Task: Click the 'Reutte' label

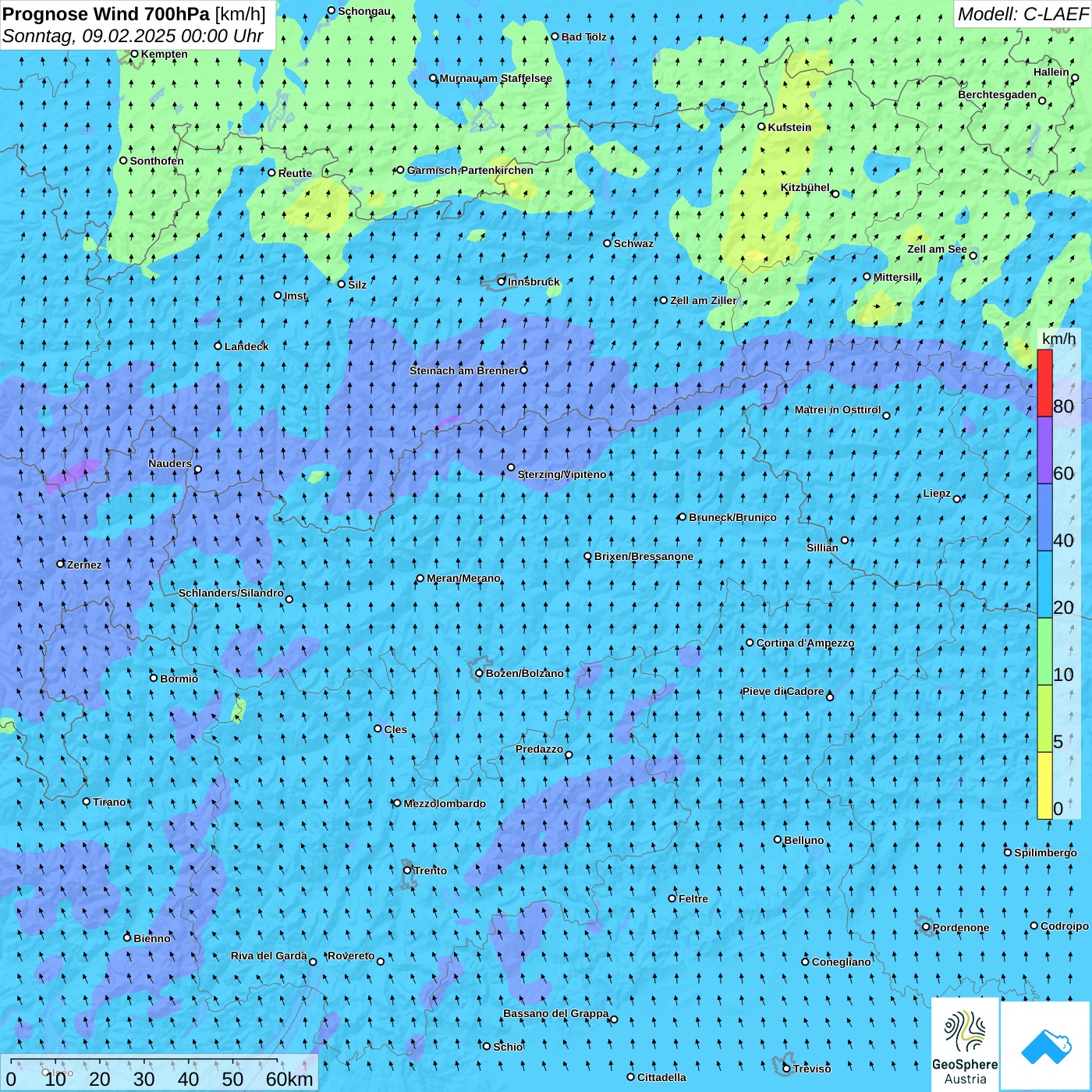Action: pyautogui.click(x=295, y=173)
